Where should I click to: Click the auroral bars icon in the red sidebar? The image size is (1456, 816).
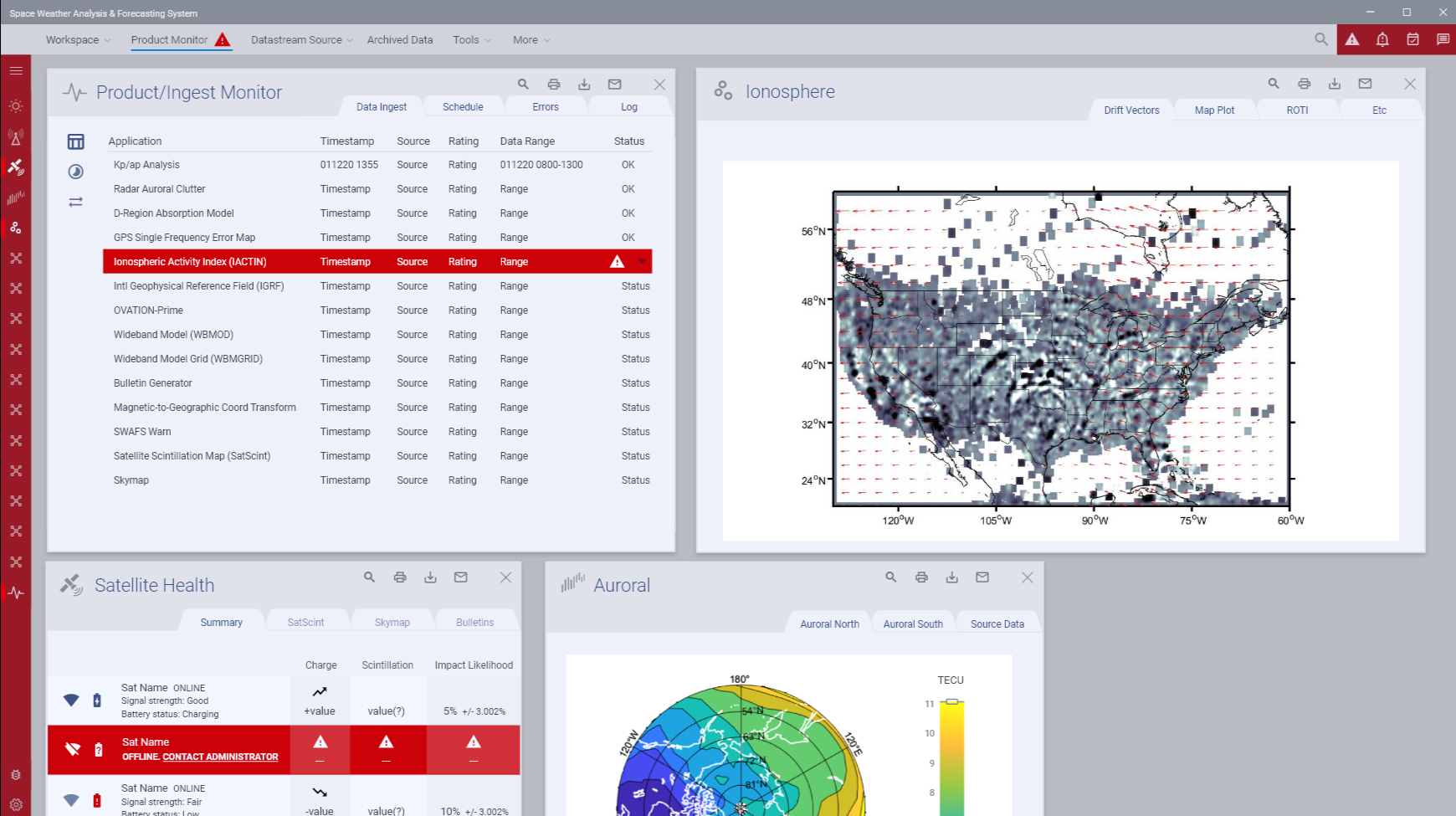pyautogui.click(x=16, y=198)
